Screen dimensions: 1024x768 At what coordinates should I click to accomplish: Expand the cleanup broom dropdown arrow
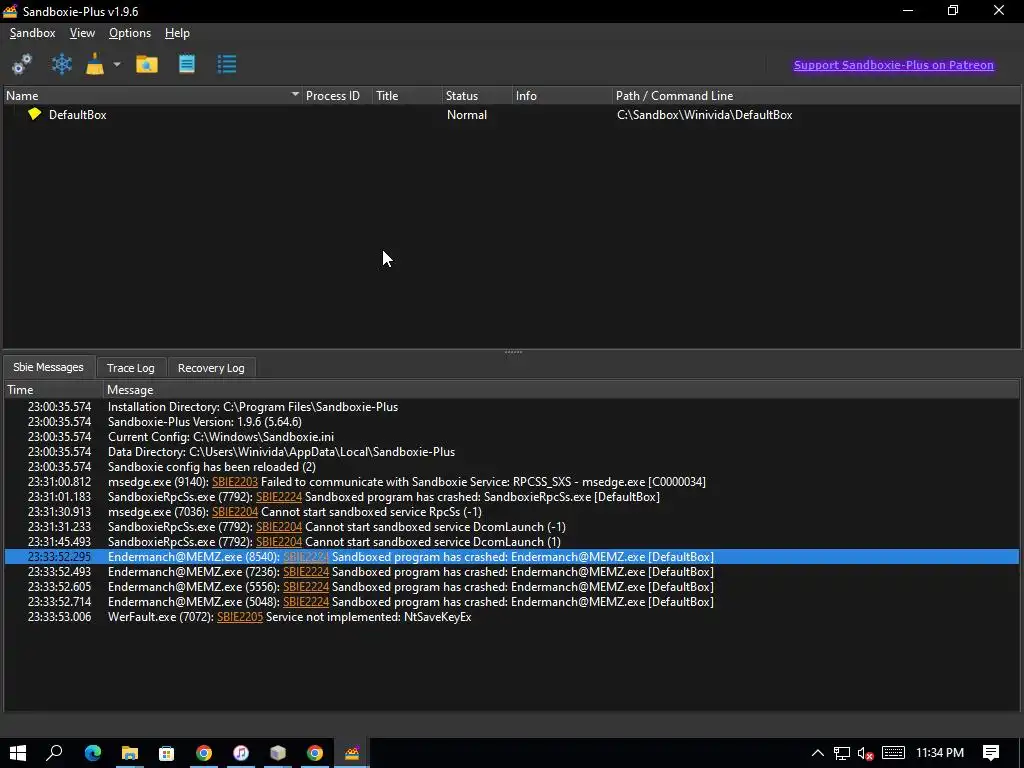coord(117,64)
